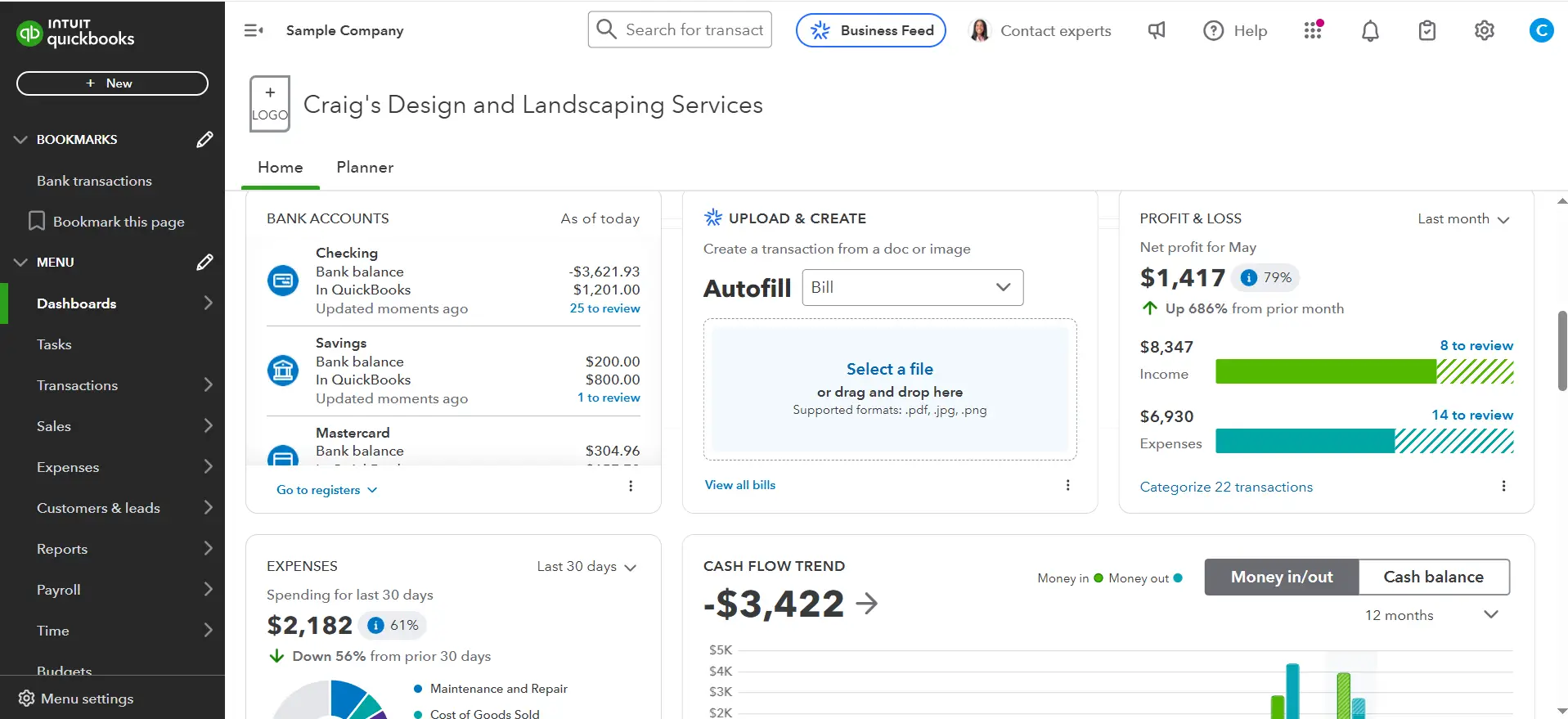Open Profit & Loss card more options
Screen dimensions: 1568x719
point(1503,486)
